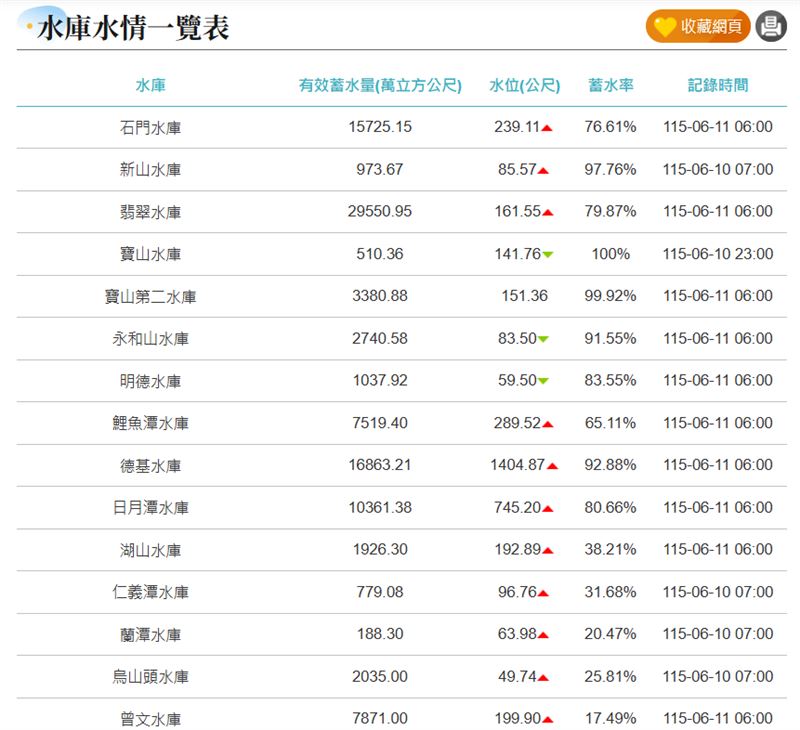
Task: Select the 湖山水庫 row name
Action: coord(151,550)
